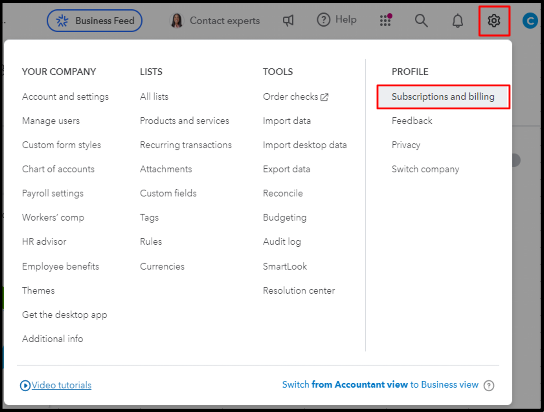Click the help icon beside Business view
Image resolution: width=544 pixels, height=412 pixels.
pos(489,385)
